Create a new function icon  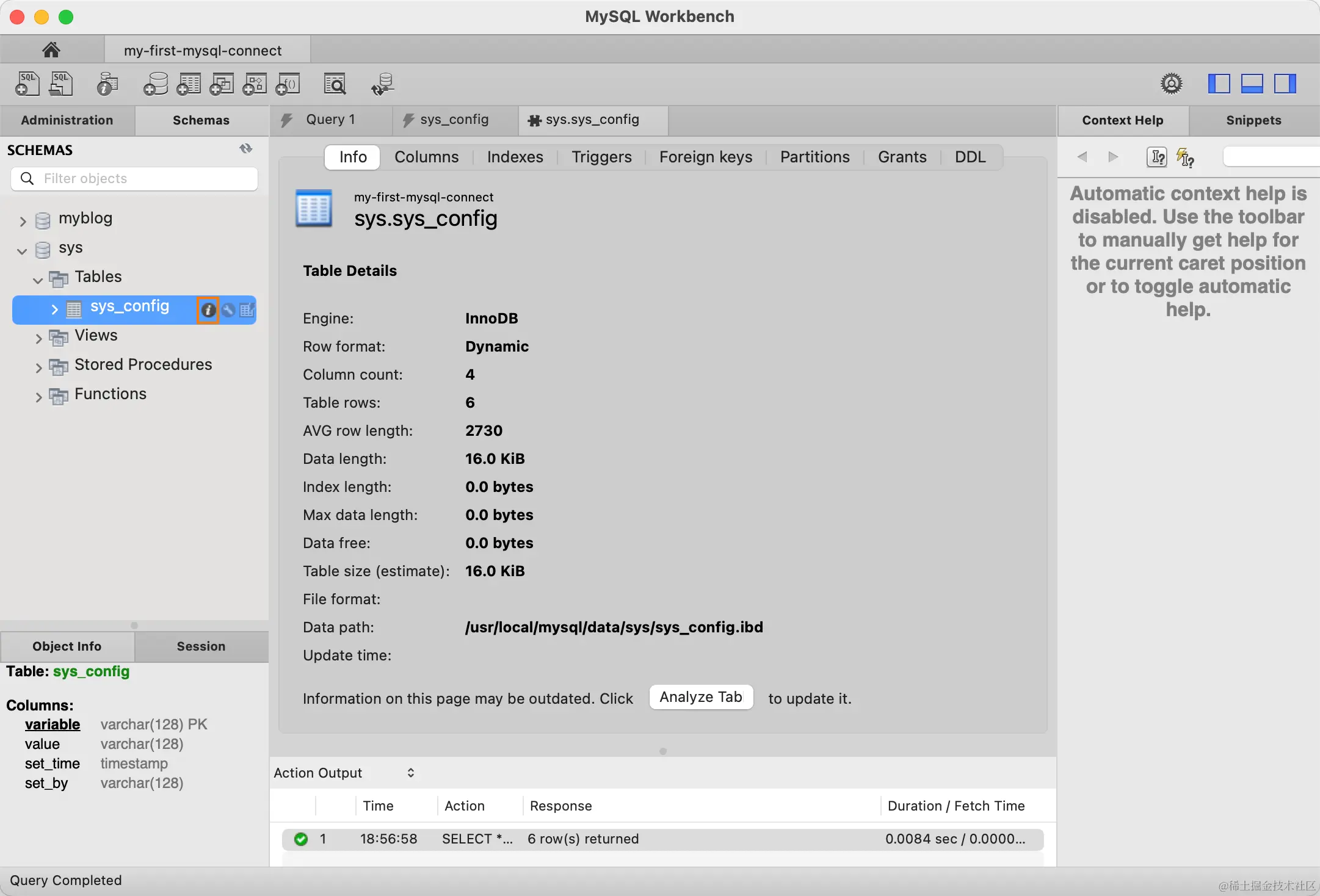tap(288, 84)
